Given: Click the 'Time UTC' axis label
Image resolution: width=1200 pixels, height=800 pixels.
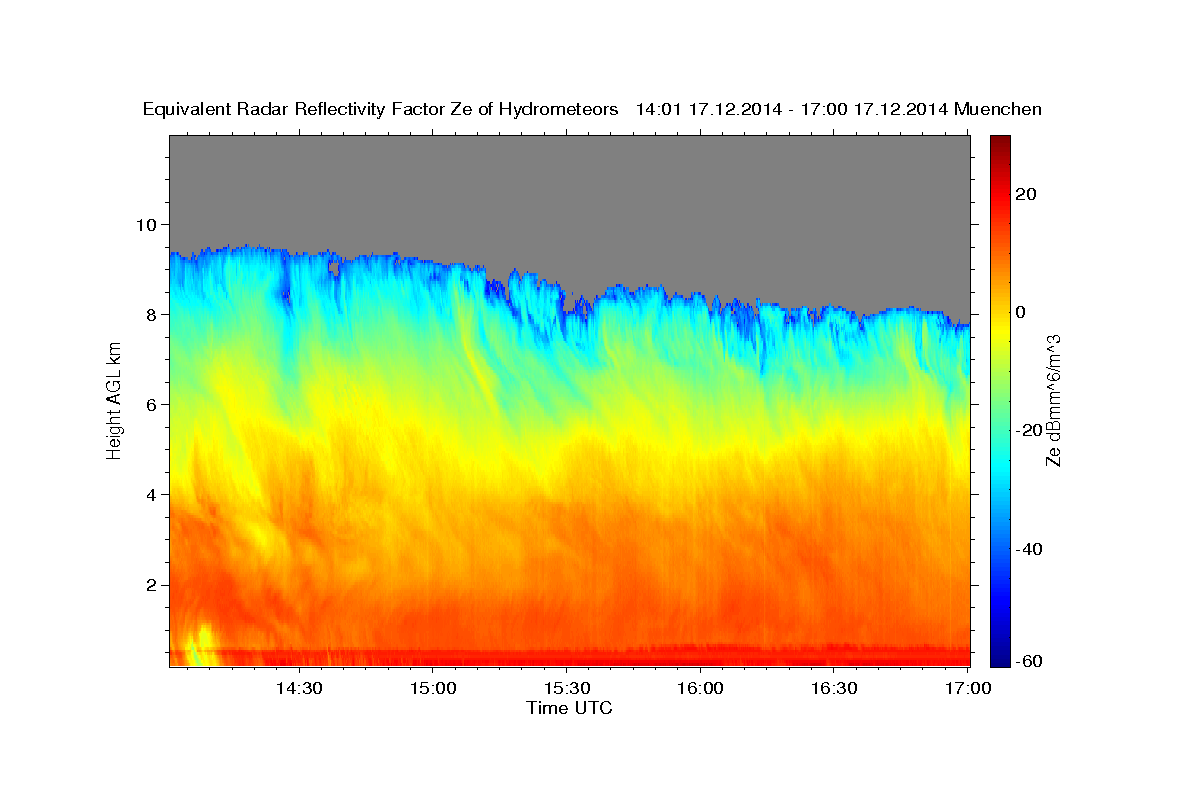Looking at the screenshot, I should tap(569, 708).
